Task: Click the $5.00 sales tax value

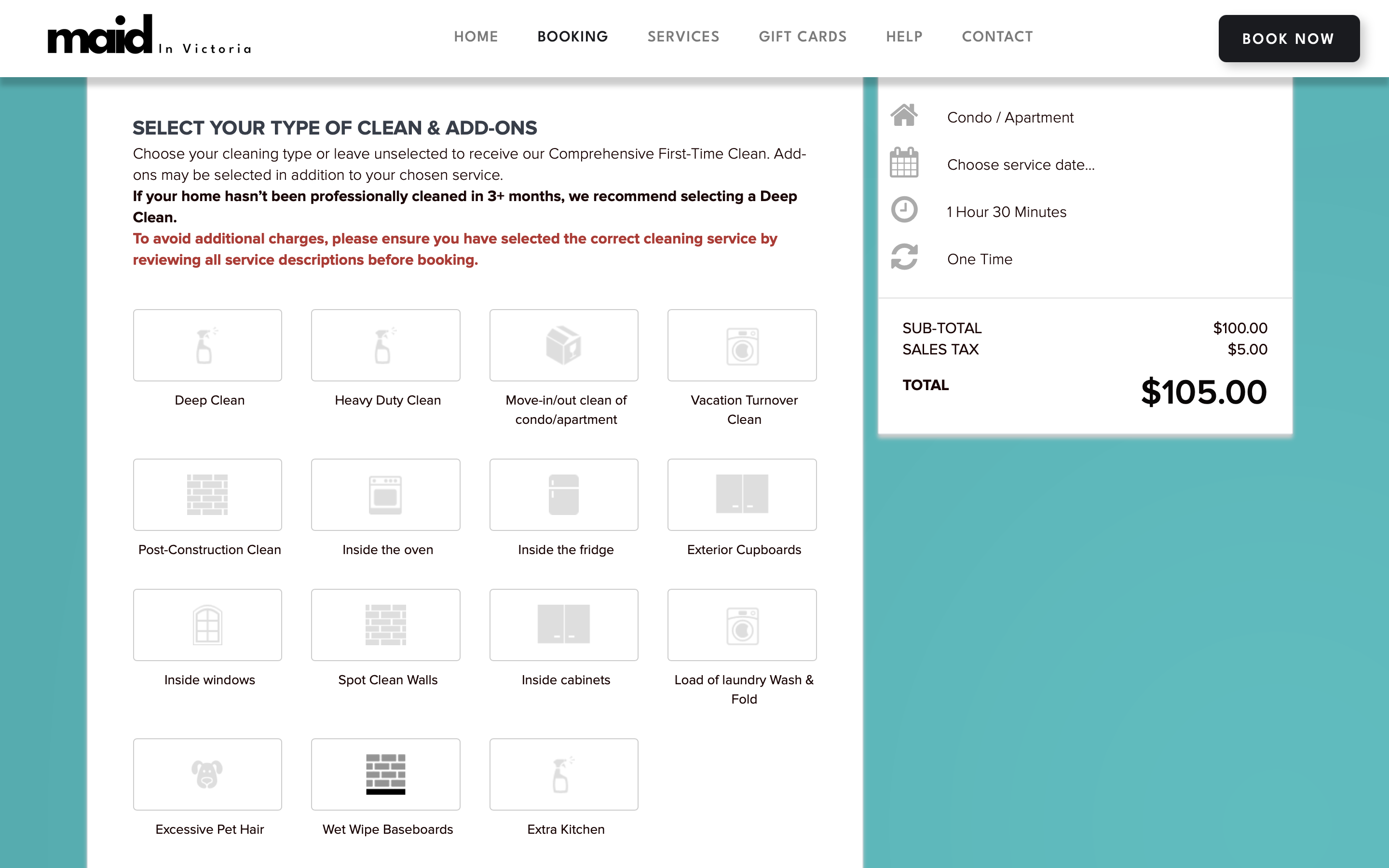Action: click(1247, 350)
